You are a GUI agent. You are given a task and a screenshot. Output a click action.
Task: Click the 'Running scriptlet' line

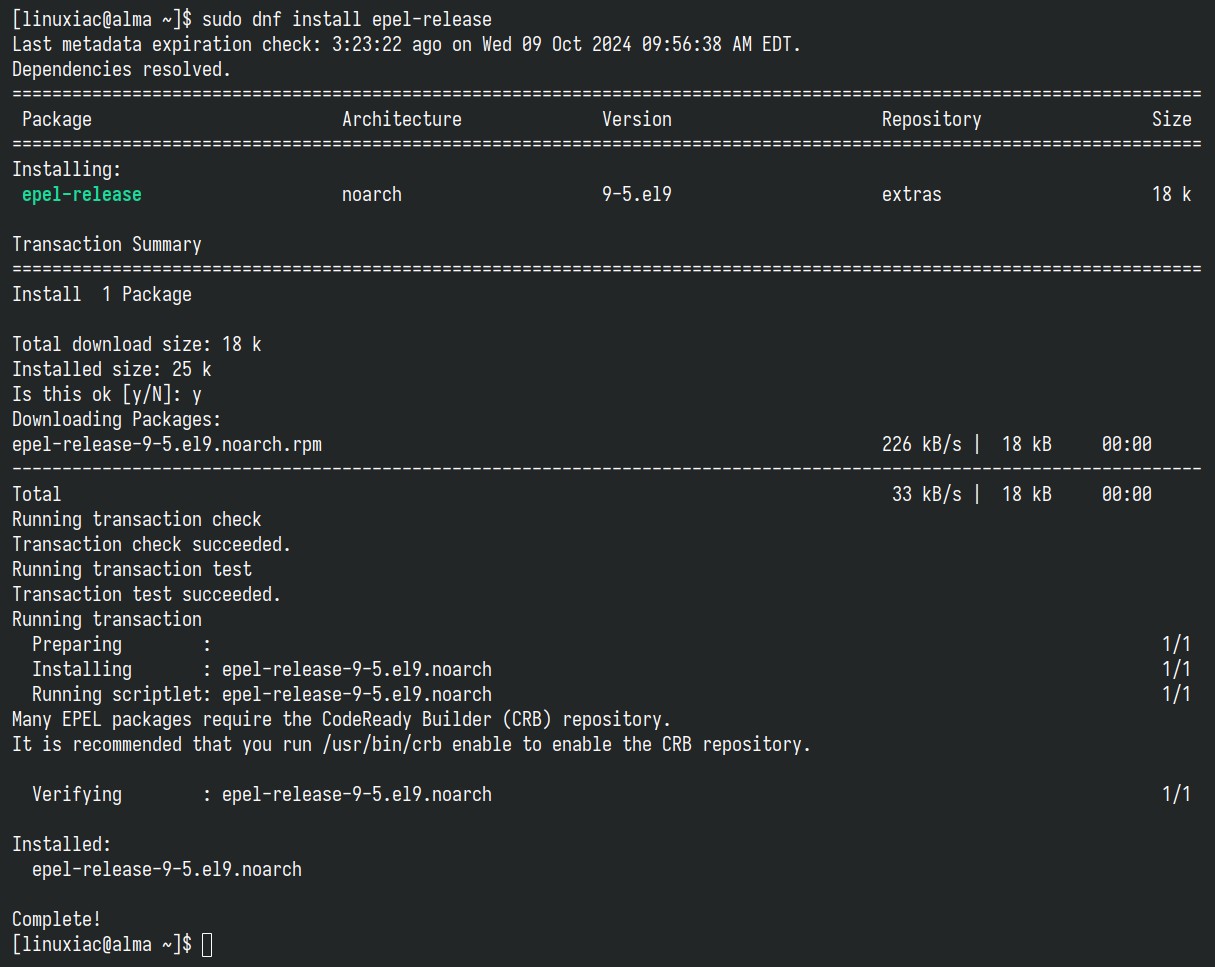(611, 694)
